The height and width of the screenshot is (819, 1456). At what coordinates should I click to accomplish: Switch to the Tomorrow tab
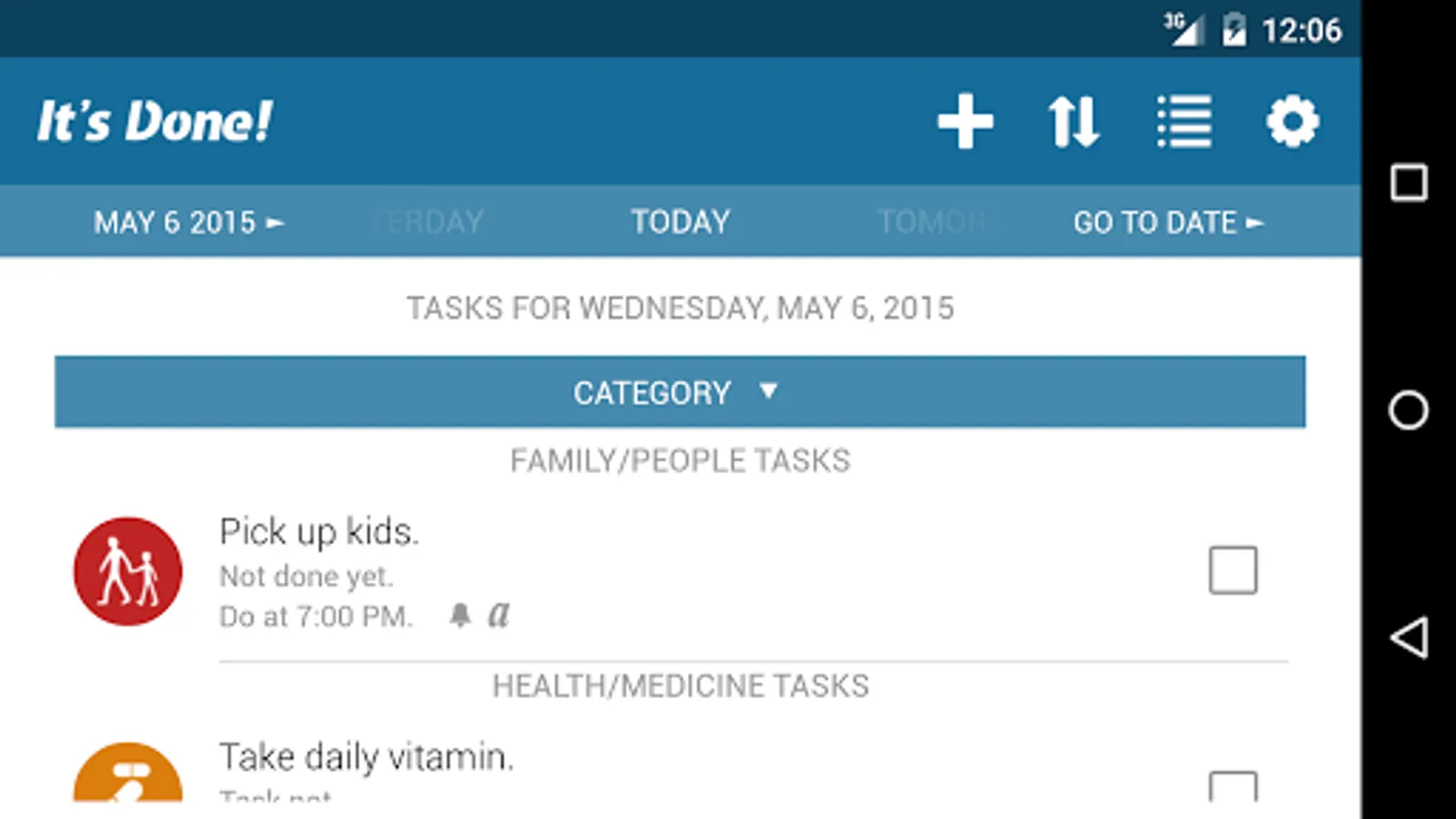click(x=930, y=222)
